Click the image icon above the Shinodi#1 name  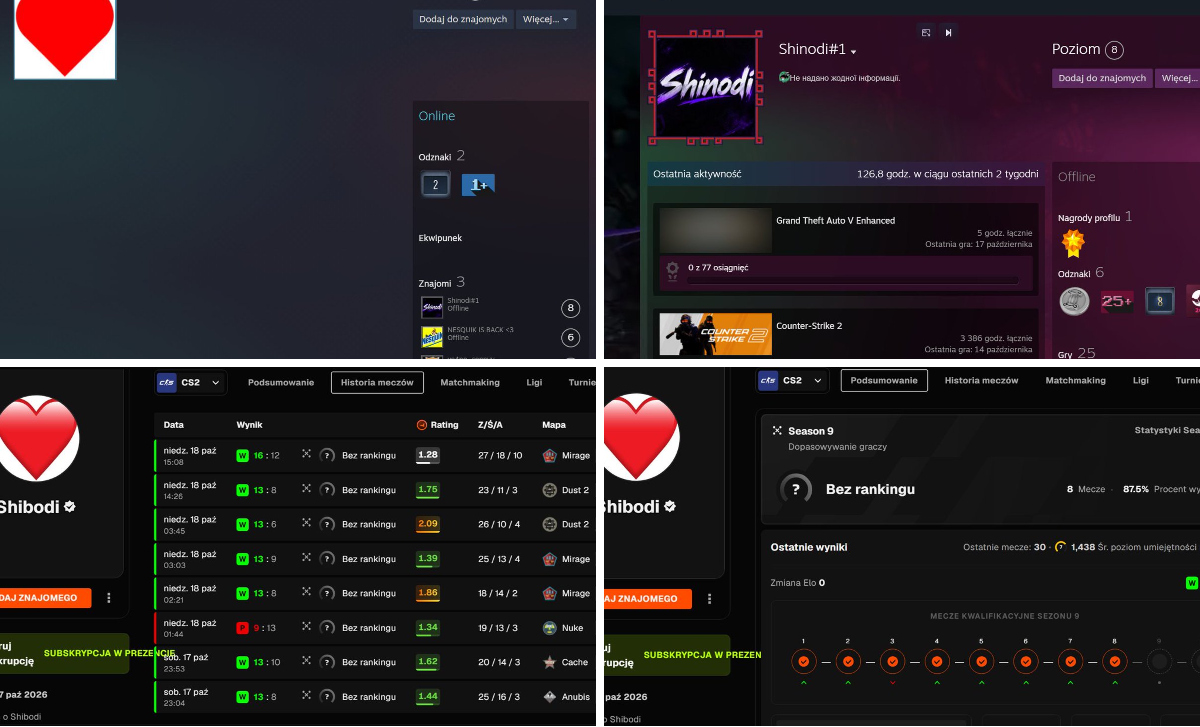[x=926, y=32]
